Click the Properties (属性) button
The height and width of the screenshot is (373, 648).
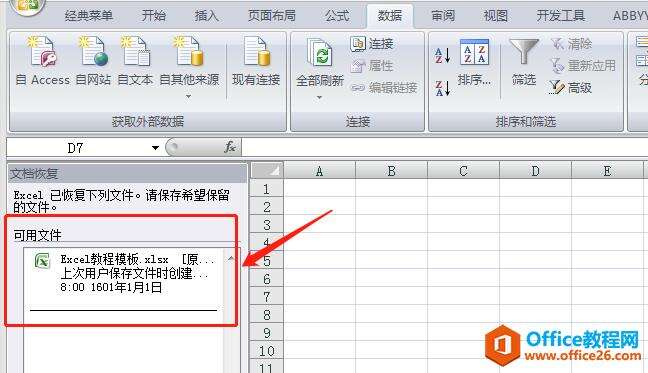(372, 66)
